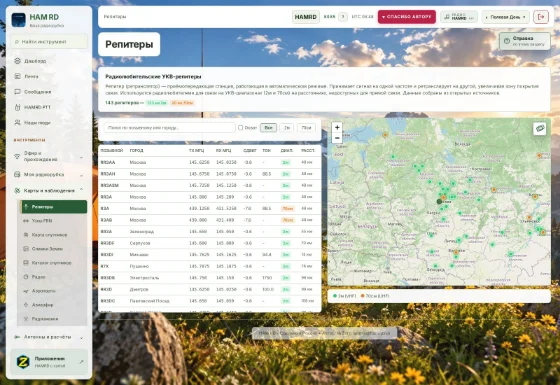Image resolution: width=560 pixels, height=385 pixels.
Task: Open the Радар icon
Action: coord(26,277)
